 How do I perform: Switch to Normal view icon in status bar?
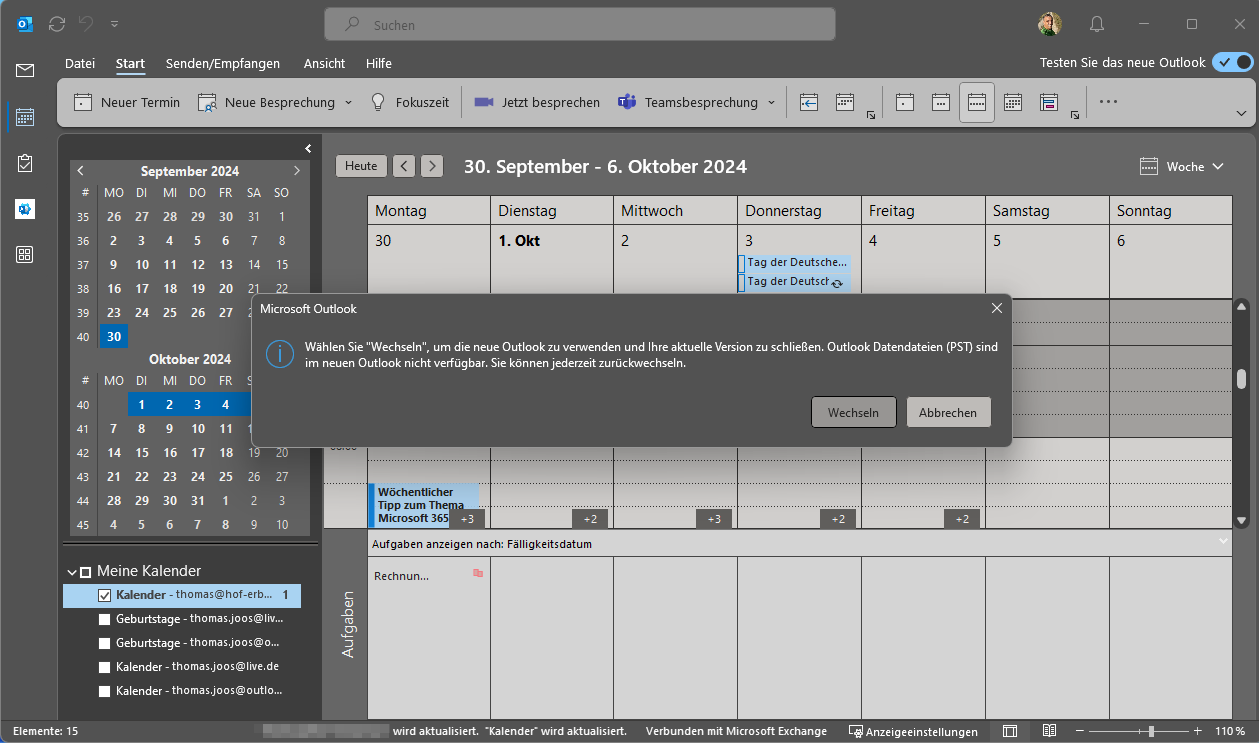point(1010,732)
